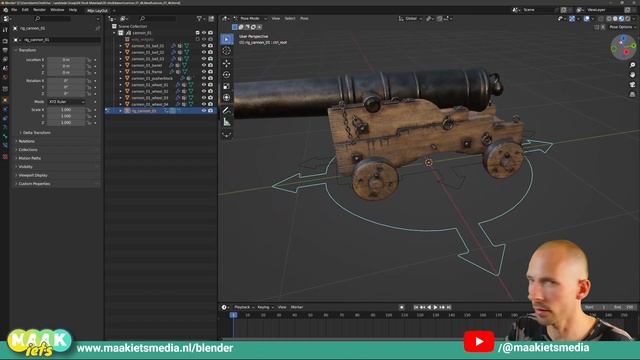Open the File menu
640x360 pixels.
(x=14, y=10)
